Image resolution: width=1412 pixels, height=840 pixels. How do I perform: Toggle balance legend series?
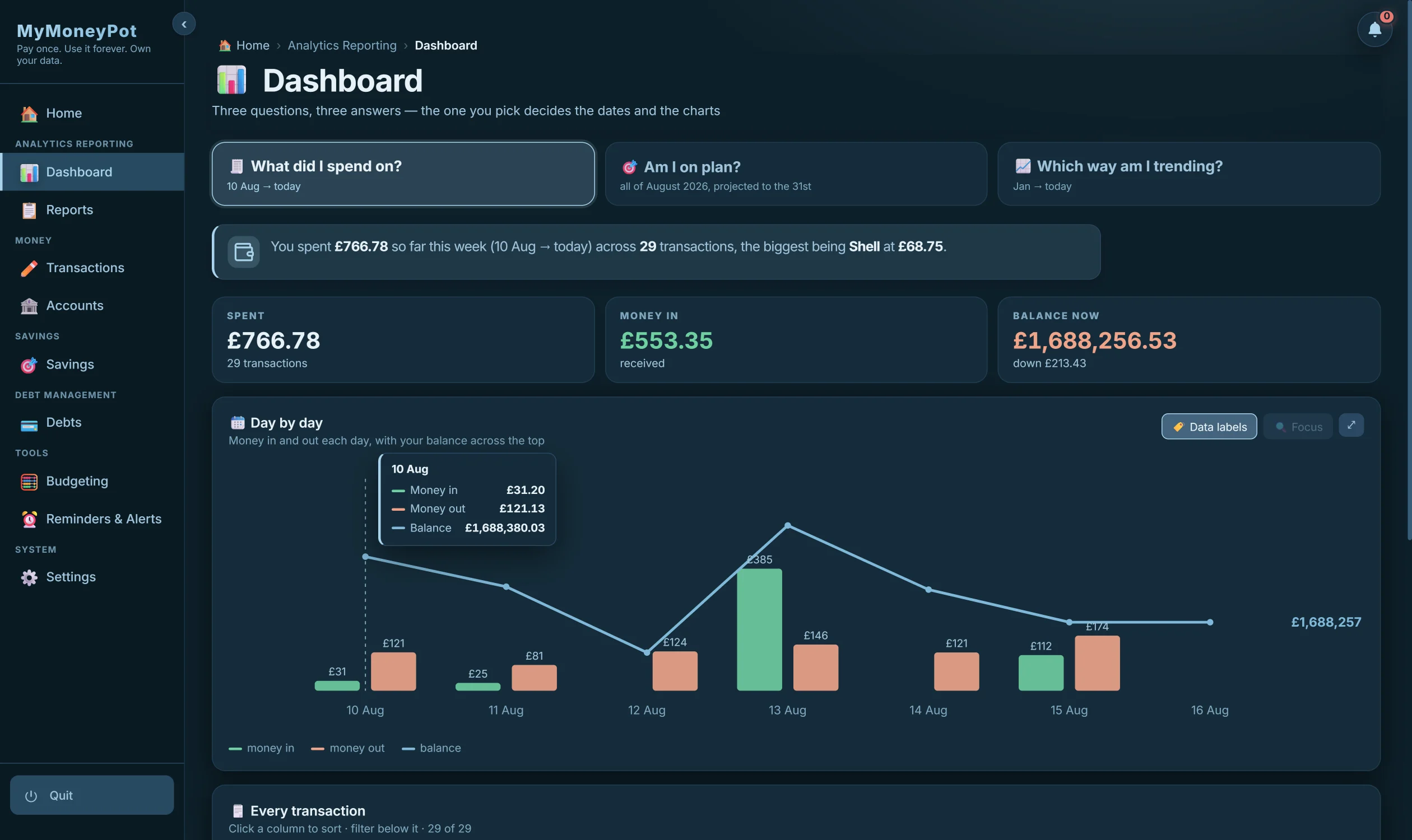431,748
